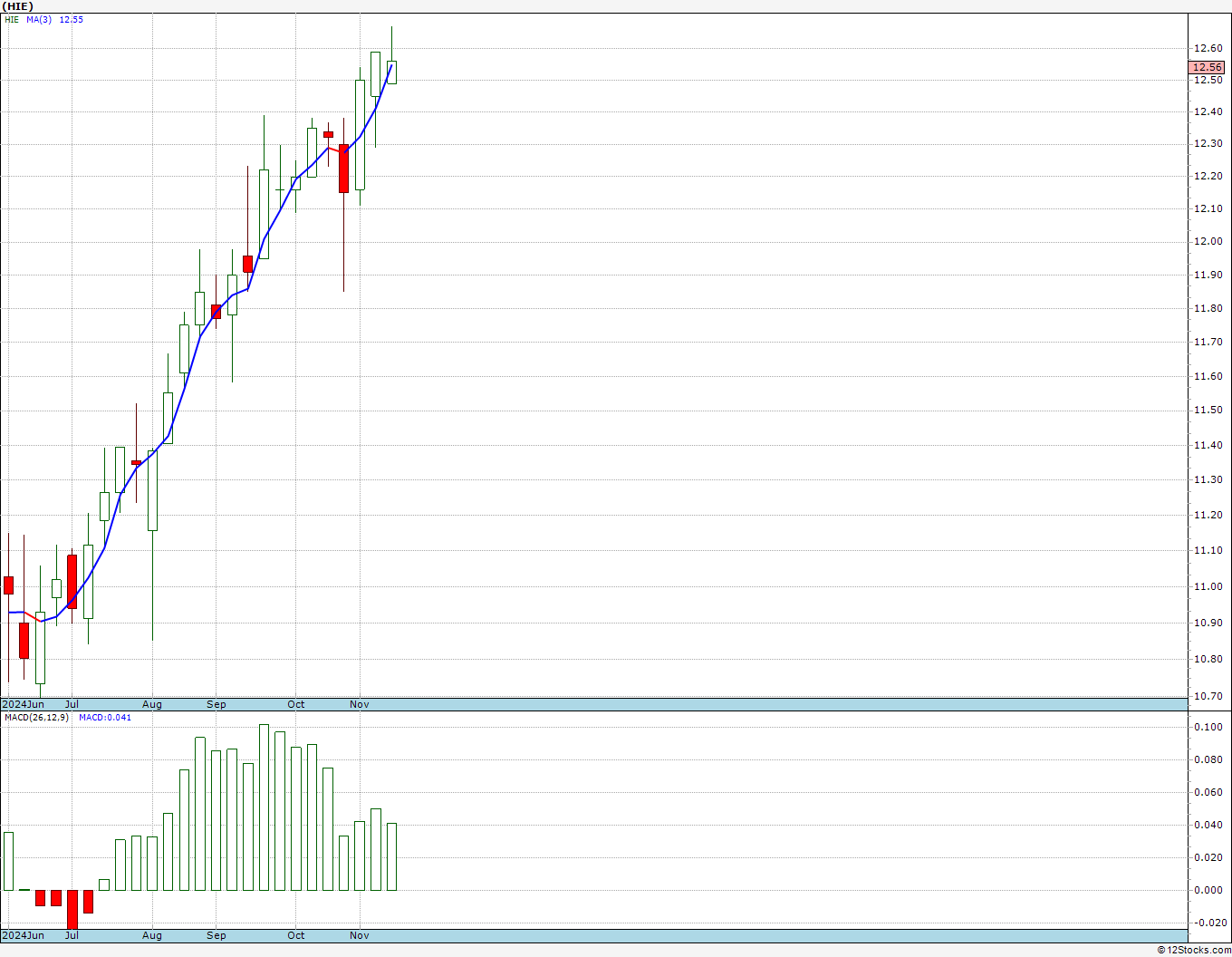This screenshot has height=957, width=1232.
Task: Select Oct on the MACD panel time axis
Action: coord(296,935)
